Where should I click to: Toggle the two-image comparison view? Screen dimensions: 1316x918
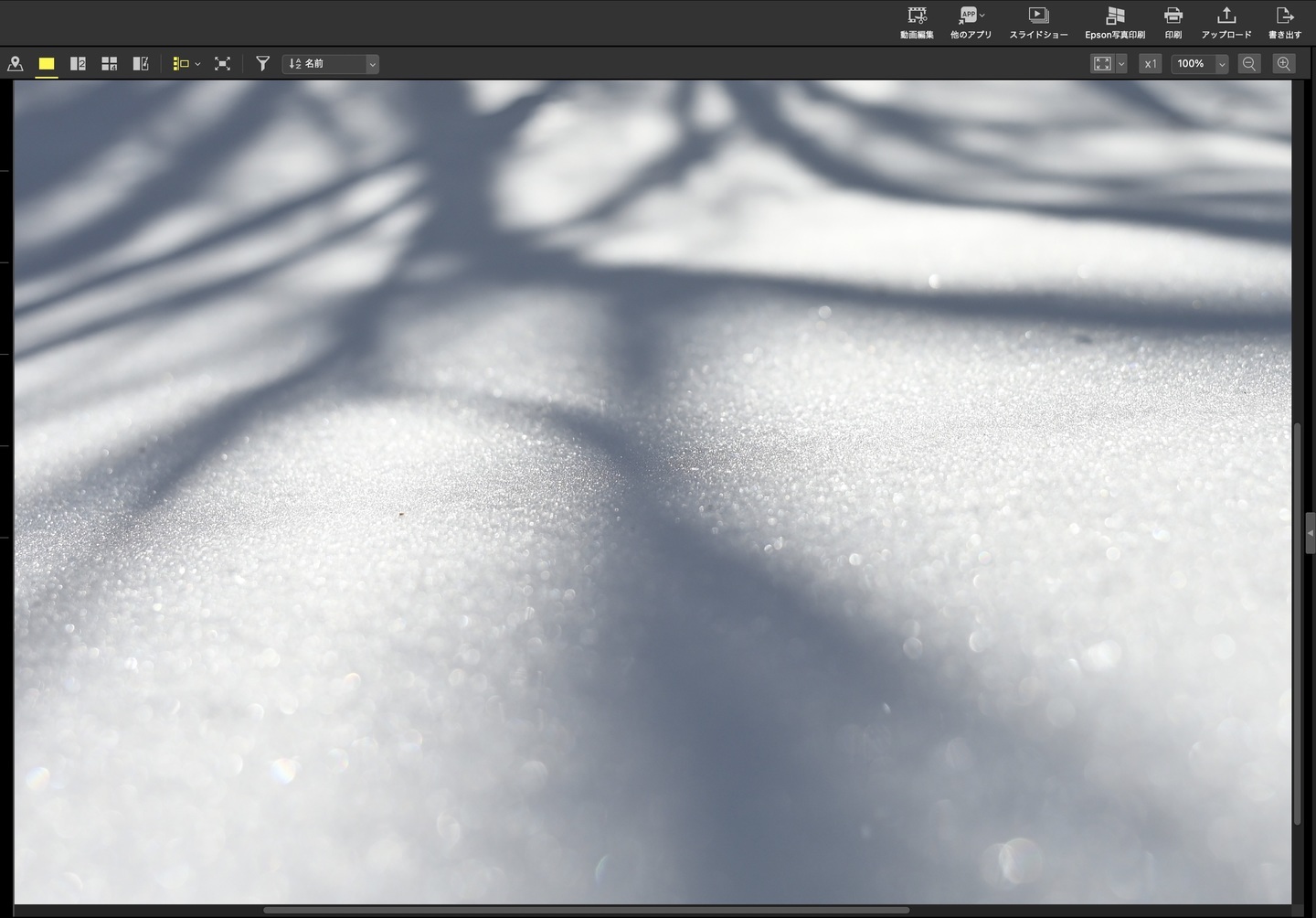click(x=78, y=64)
